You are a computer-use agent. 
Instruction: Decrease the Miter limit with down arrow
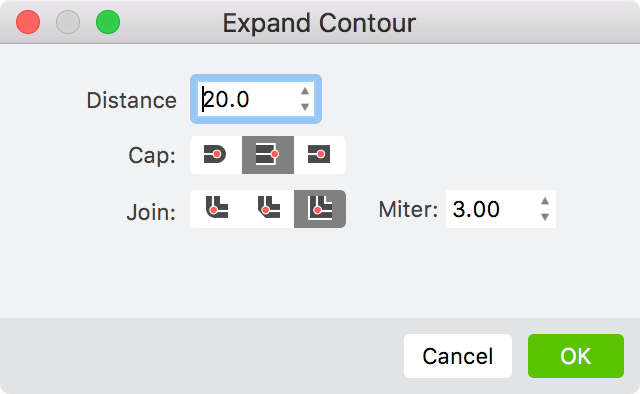545,217
